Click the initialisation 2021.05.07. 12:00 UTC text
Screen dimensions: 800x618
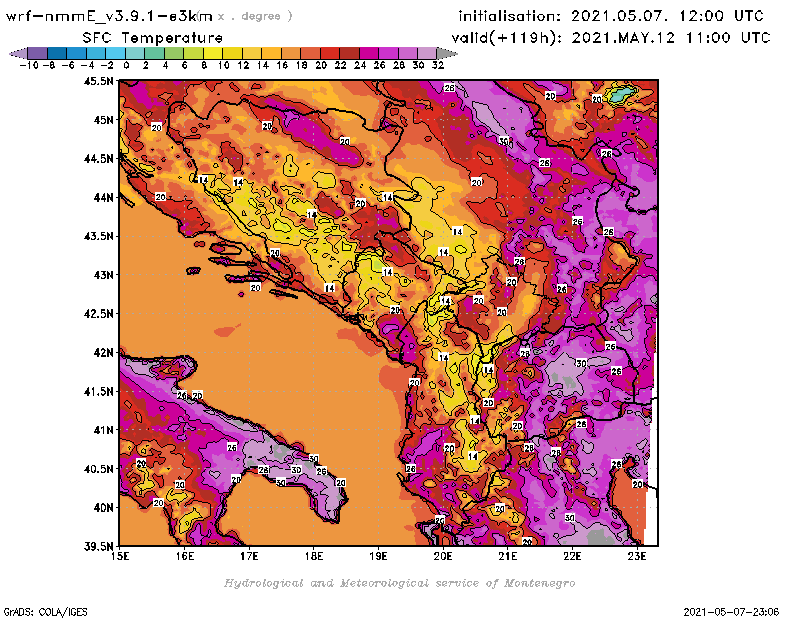611,16
